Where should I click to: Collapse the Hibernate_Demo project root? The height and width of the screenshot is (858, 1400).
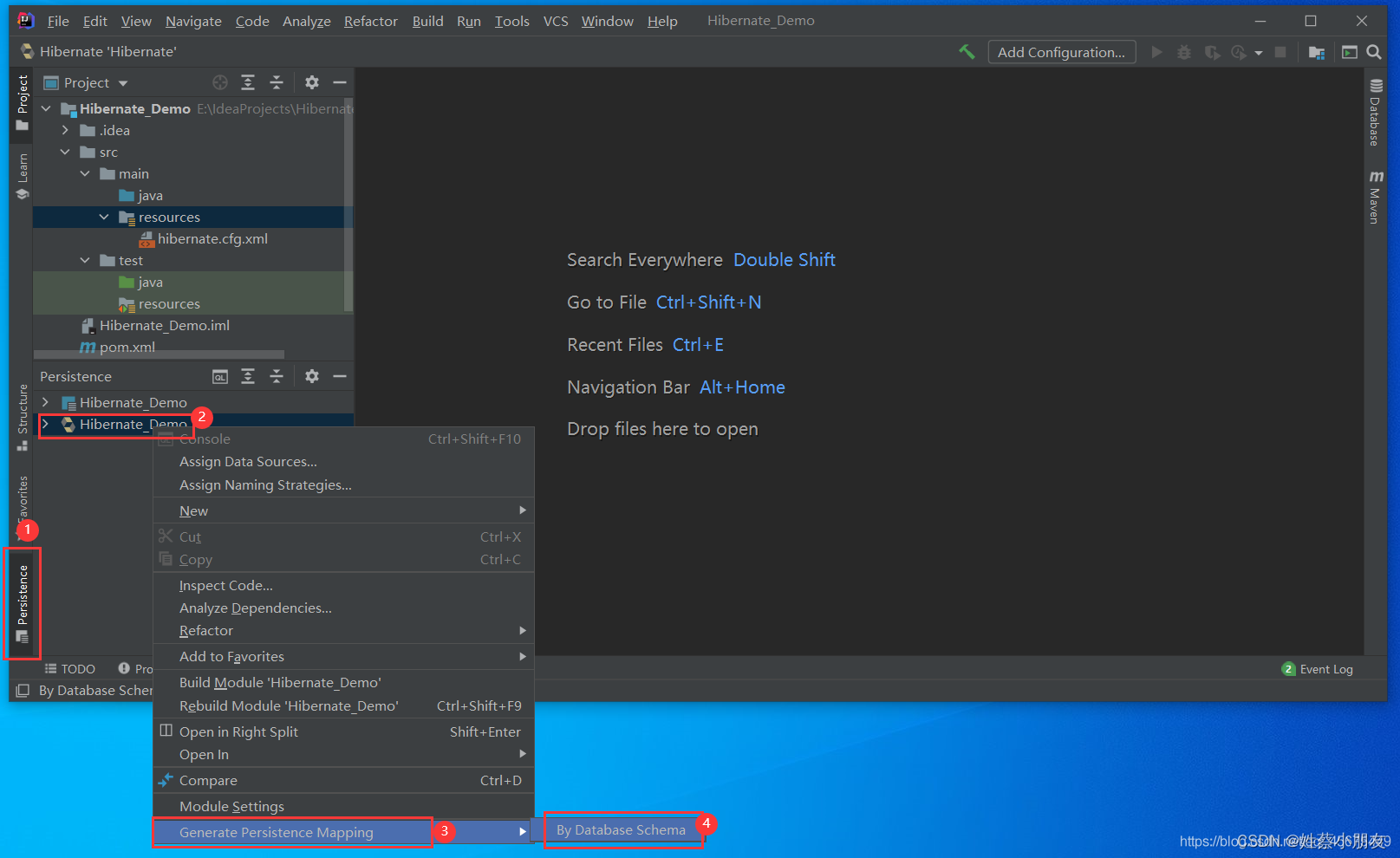point(46,108)
